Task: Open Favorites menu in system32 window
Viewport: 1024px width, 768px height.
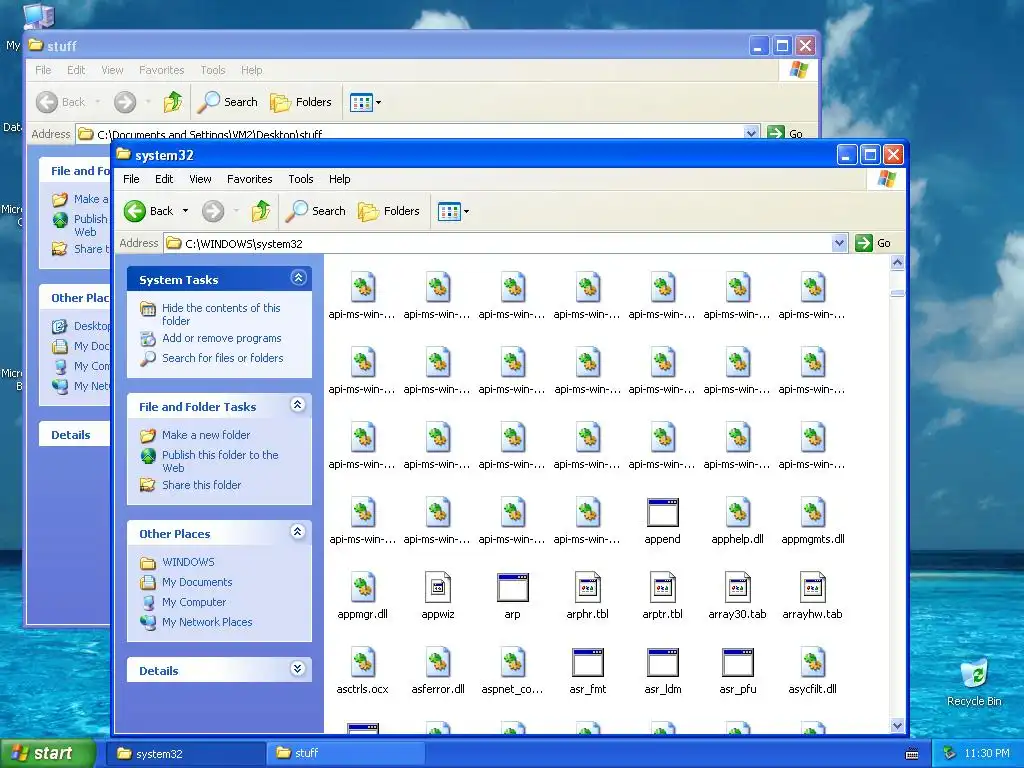Action: pyautogui.click(x=249, y=179)
